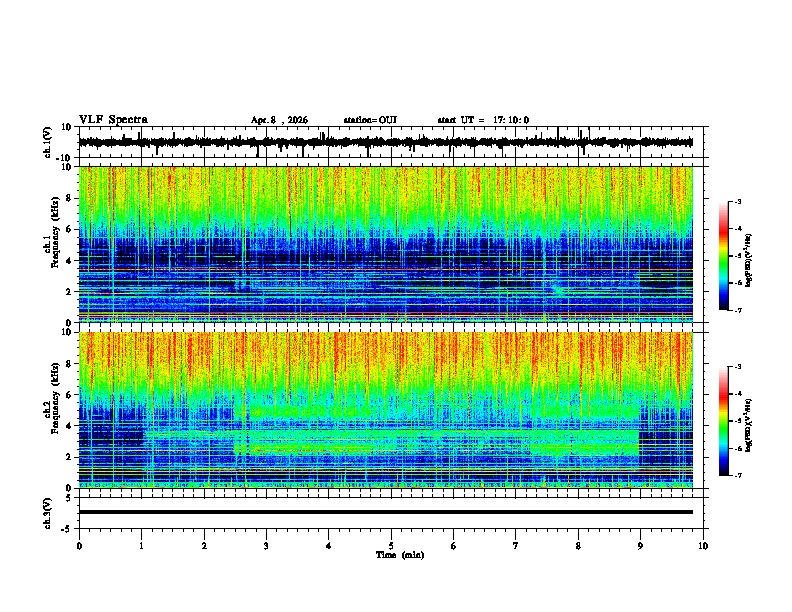Click the "4" kHz tick on ch.2 frequency axis
This screenshot has width=792, height=612.
point(70,426)
